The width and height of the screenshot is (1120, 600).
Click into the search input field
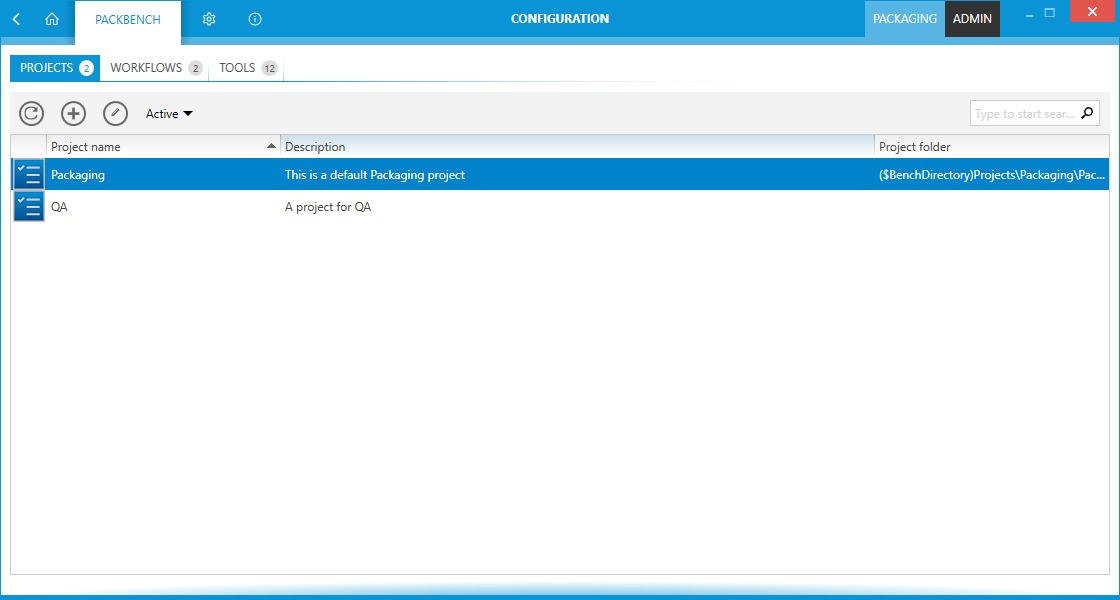pyautogui.click(x=1023, y=114)
